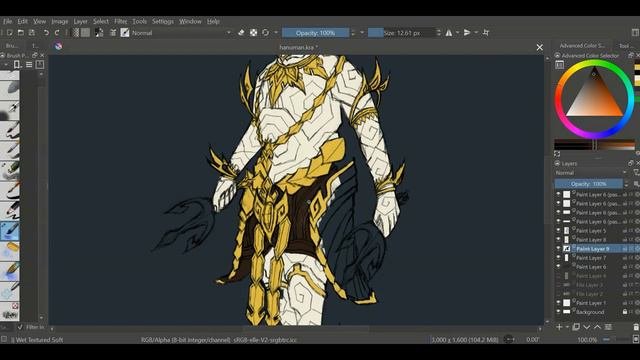640x360 pixels.
Task: Select the highlighted wet textured brush preset
Action: 10,231
